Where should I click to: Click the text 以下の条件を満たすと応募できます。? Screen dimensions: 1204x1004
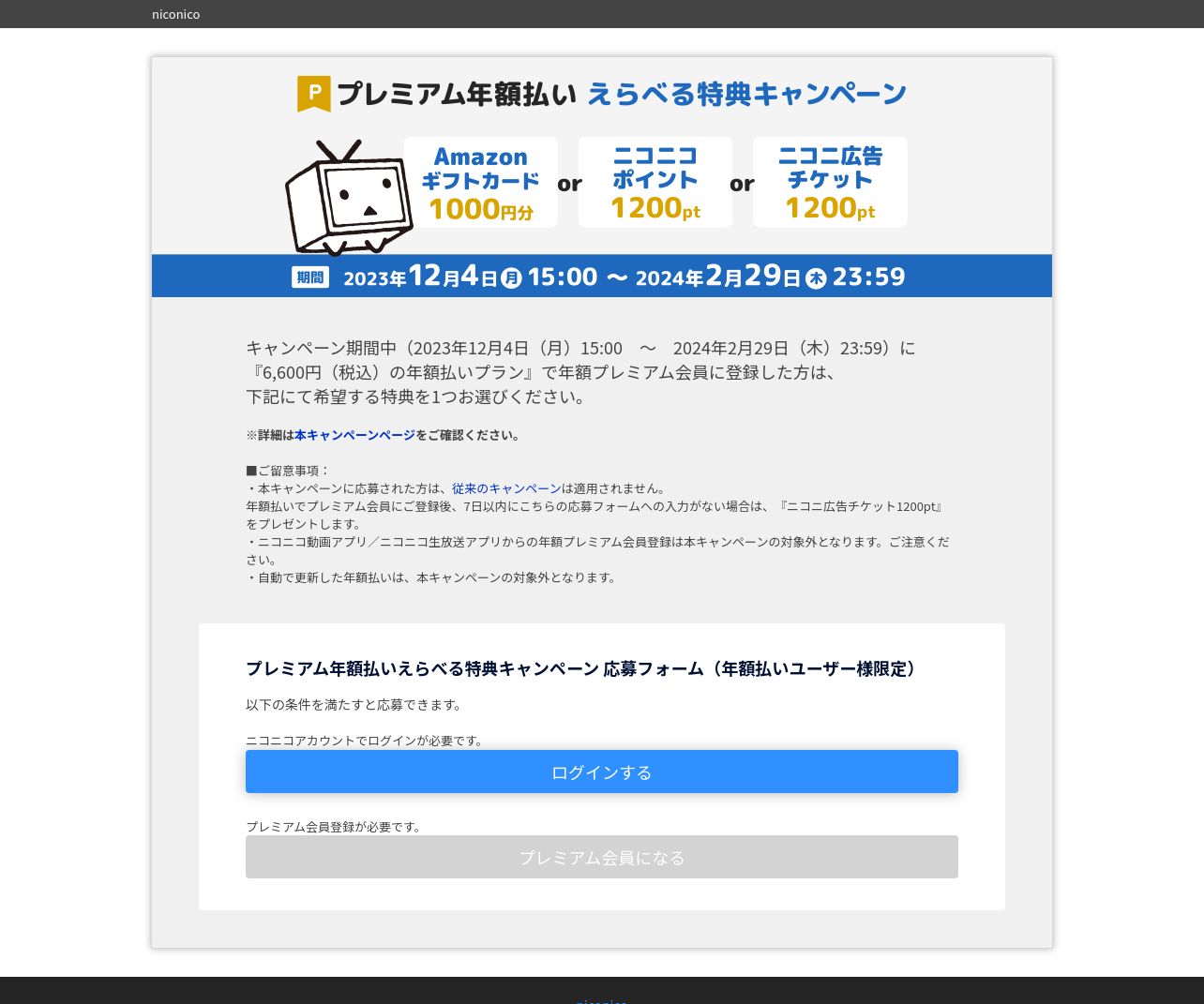(355, 705)
